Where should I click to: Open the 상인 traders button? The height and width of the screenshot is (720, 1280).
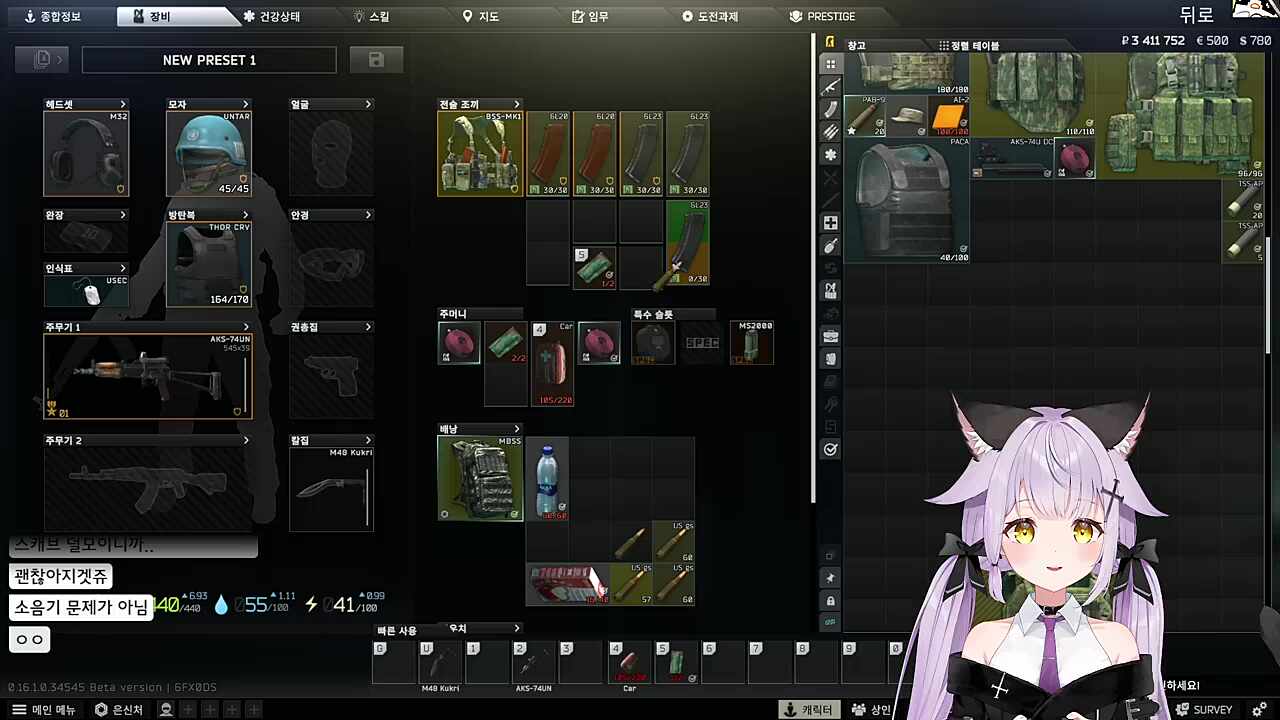tap(871, 709)
